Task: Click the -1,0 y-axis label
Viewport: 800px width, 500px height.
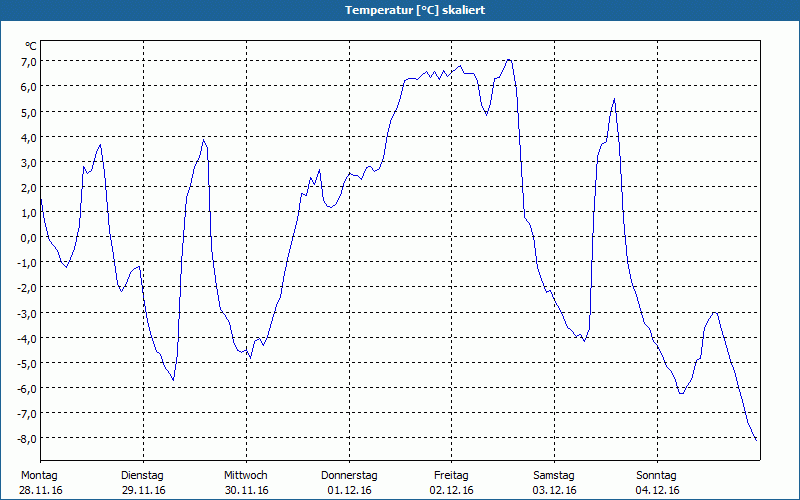Action: point(28,263)
